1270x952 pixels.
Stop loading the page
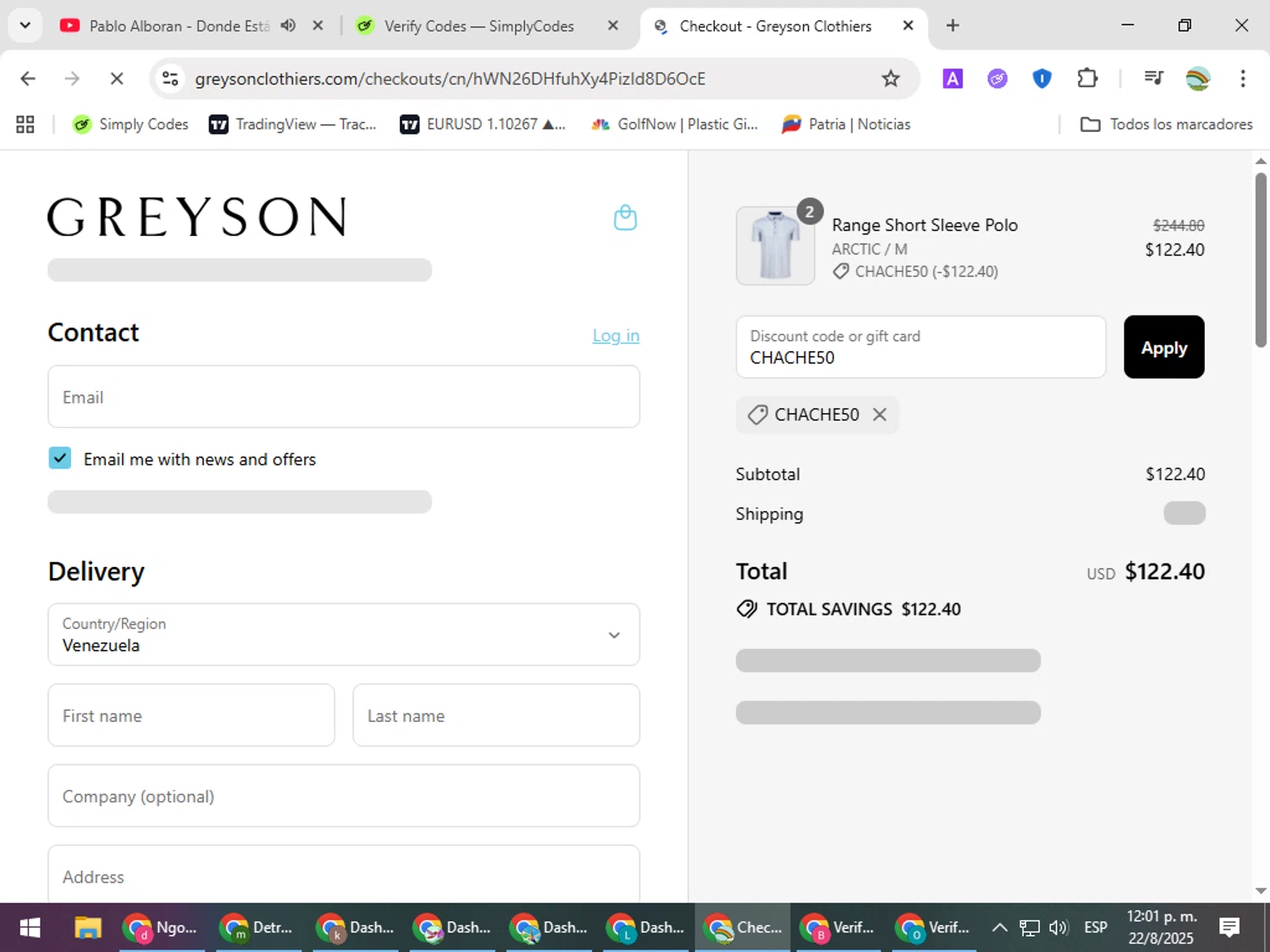[117, 79]
